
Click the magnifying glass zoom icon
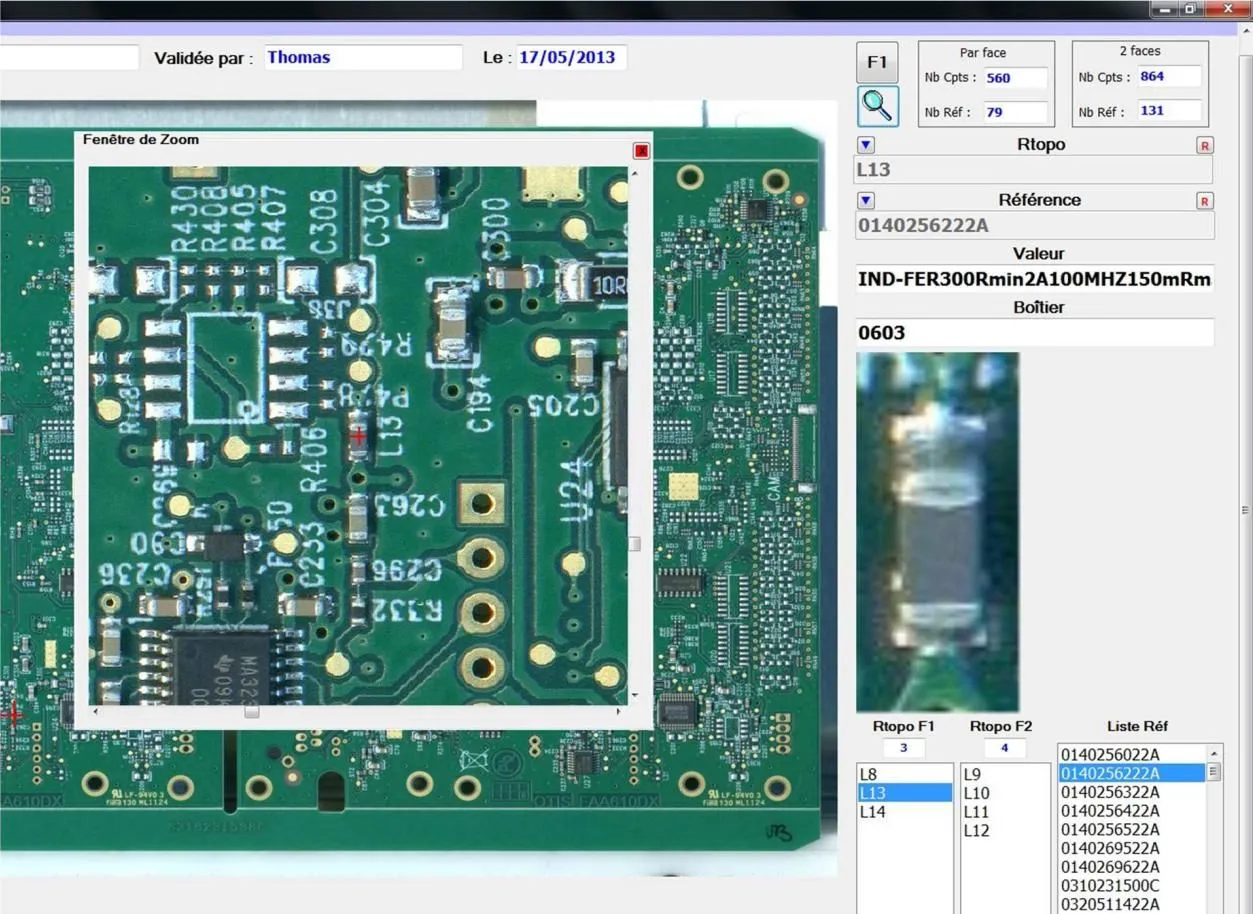tap(877, 105)
